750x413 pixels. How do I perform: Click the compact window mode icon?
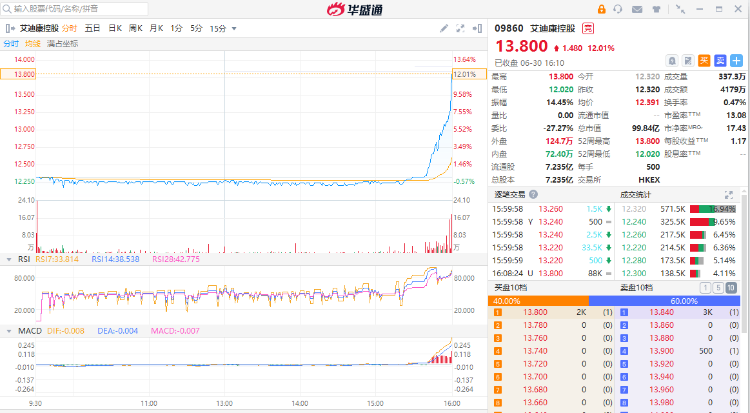[680, 9]
